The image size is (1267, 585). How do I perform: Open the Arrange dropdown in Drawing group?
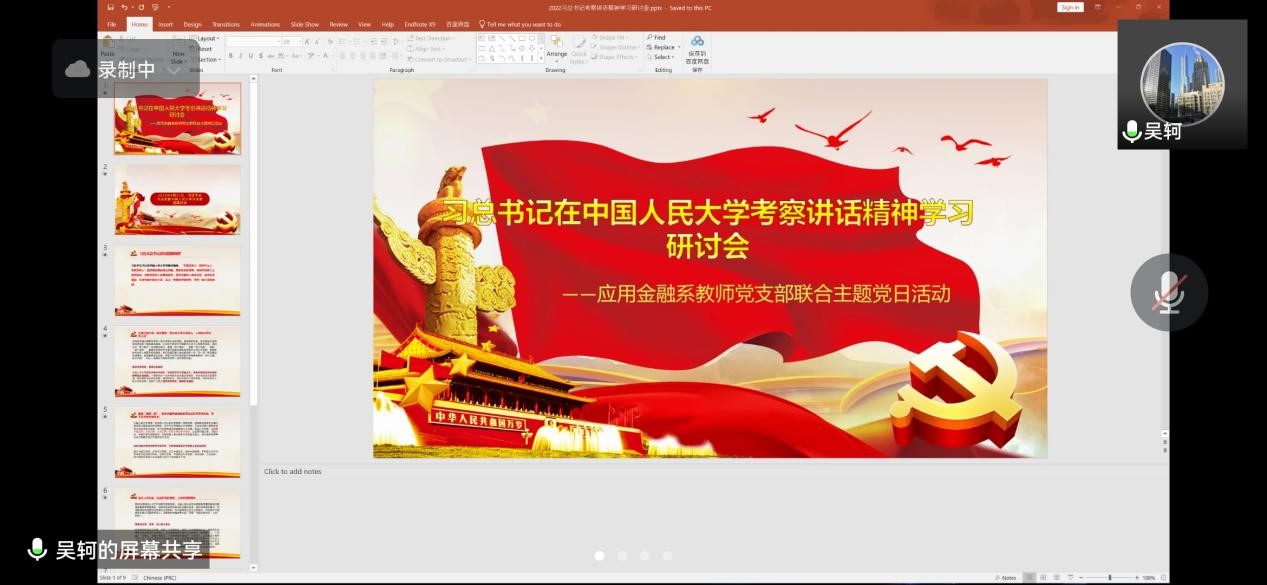[x=557, y=52]
